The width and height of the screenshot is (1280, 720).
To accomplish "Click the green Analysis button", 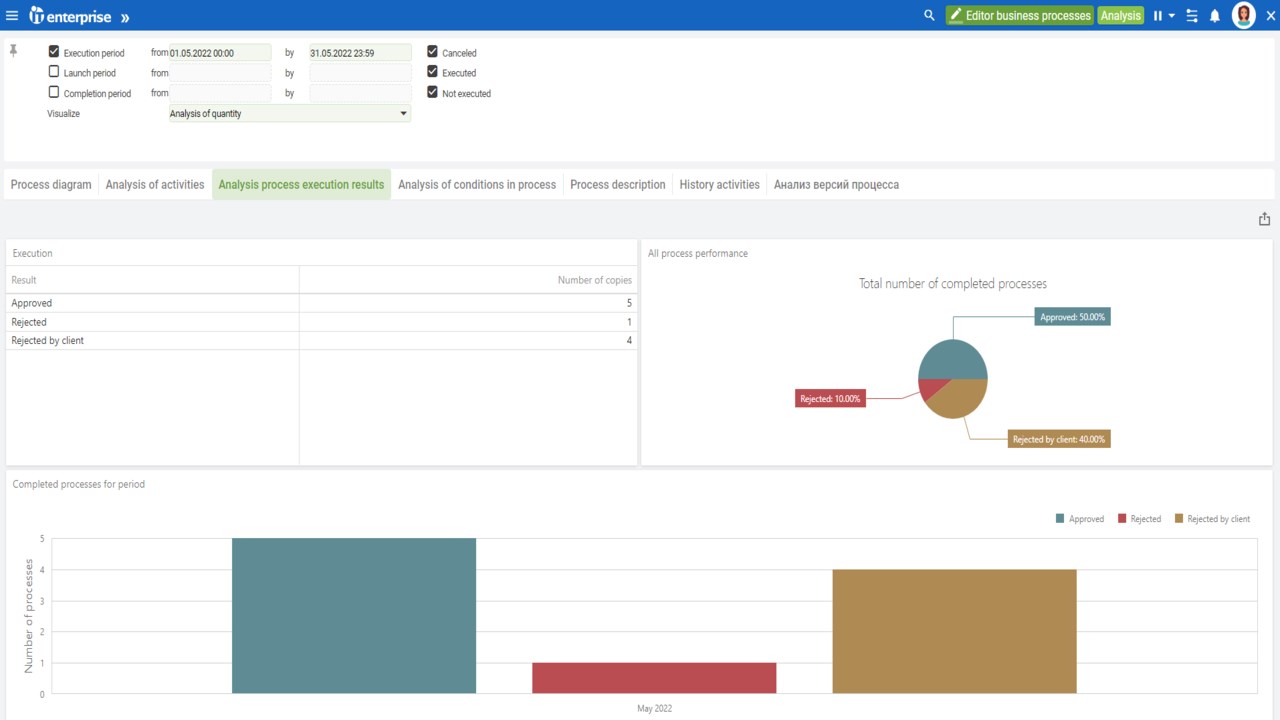I will [1121, 16].
